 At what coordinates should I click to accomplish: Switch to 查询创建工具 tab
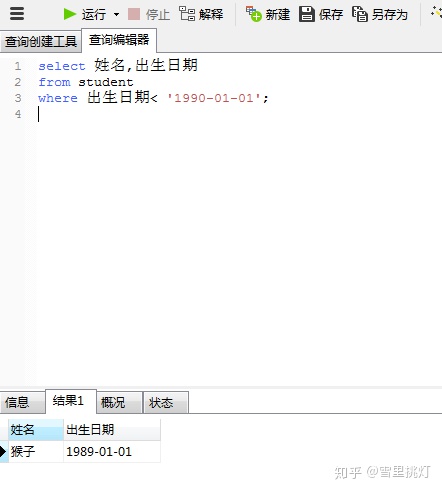pos(41,42)
